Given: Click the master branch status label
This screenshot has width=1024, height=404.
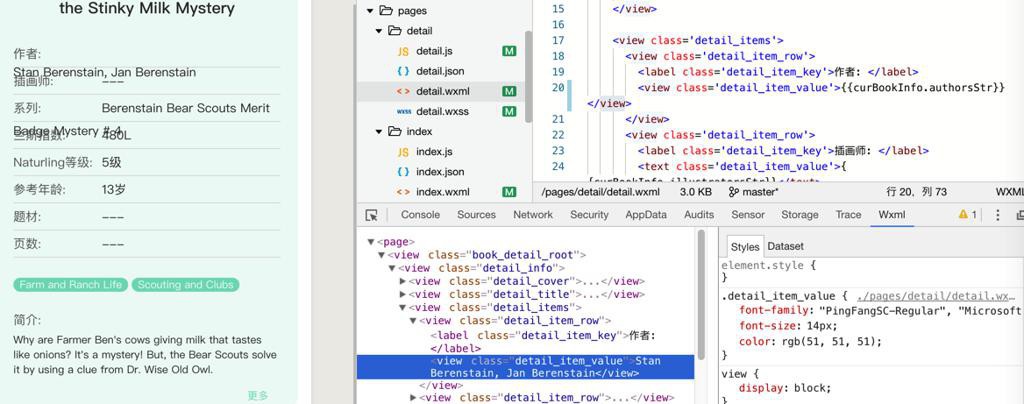Looking at the screenshot, I should tap(760, 192).
